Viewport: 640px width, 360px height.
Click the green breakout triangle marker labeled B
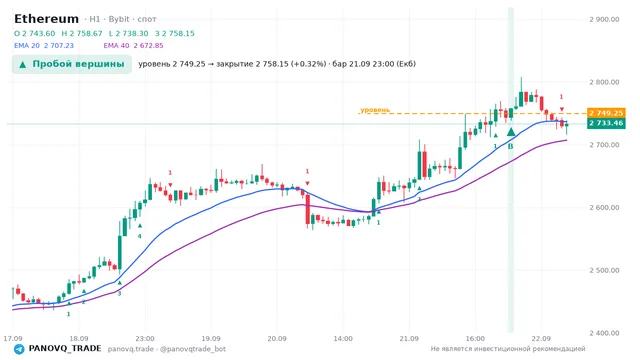511,132
